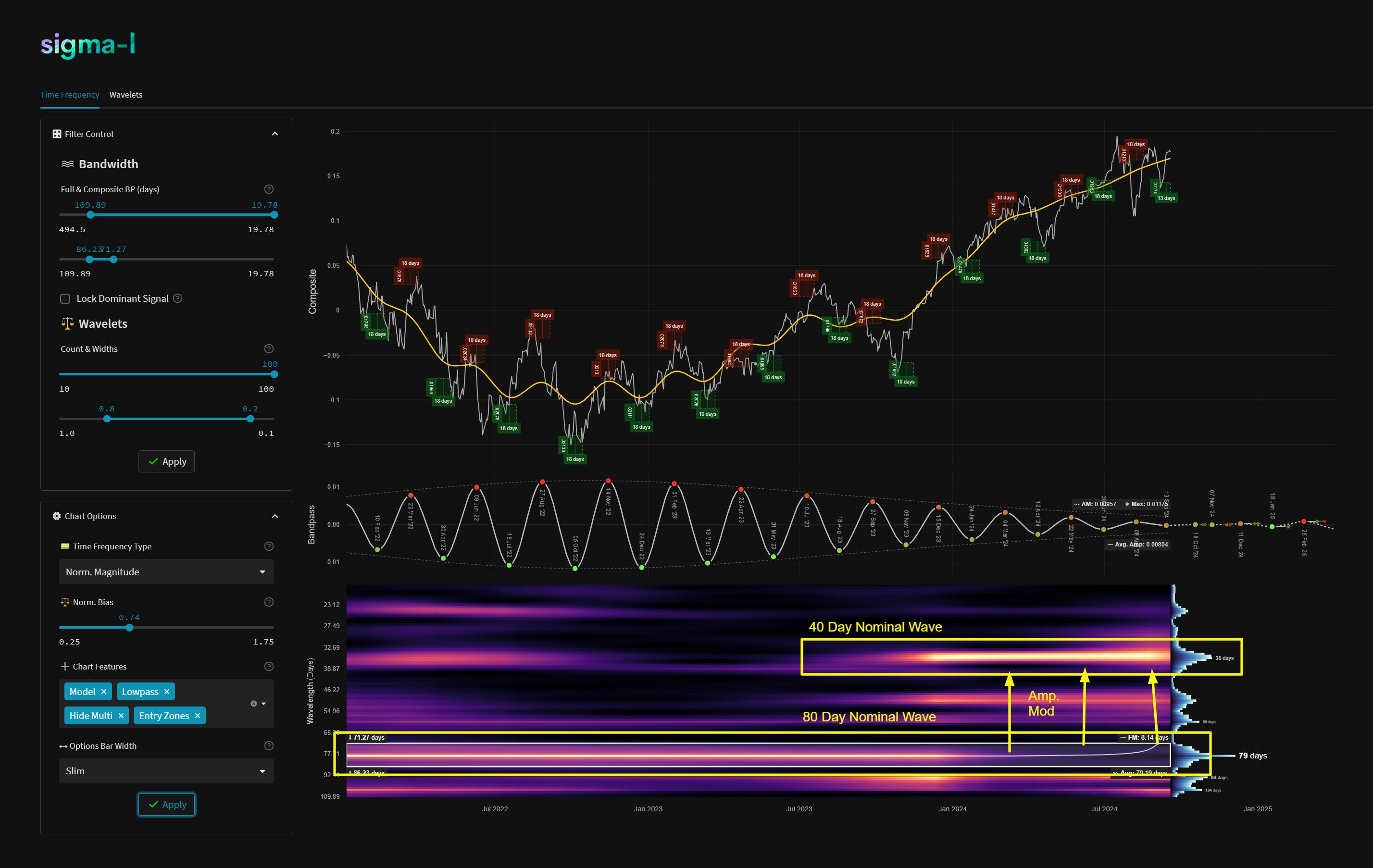1373x868 pixels.
Task: Click the 05 Oct 22 bandpass trough marker
Action: (x=575, y=568)
